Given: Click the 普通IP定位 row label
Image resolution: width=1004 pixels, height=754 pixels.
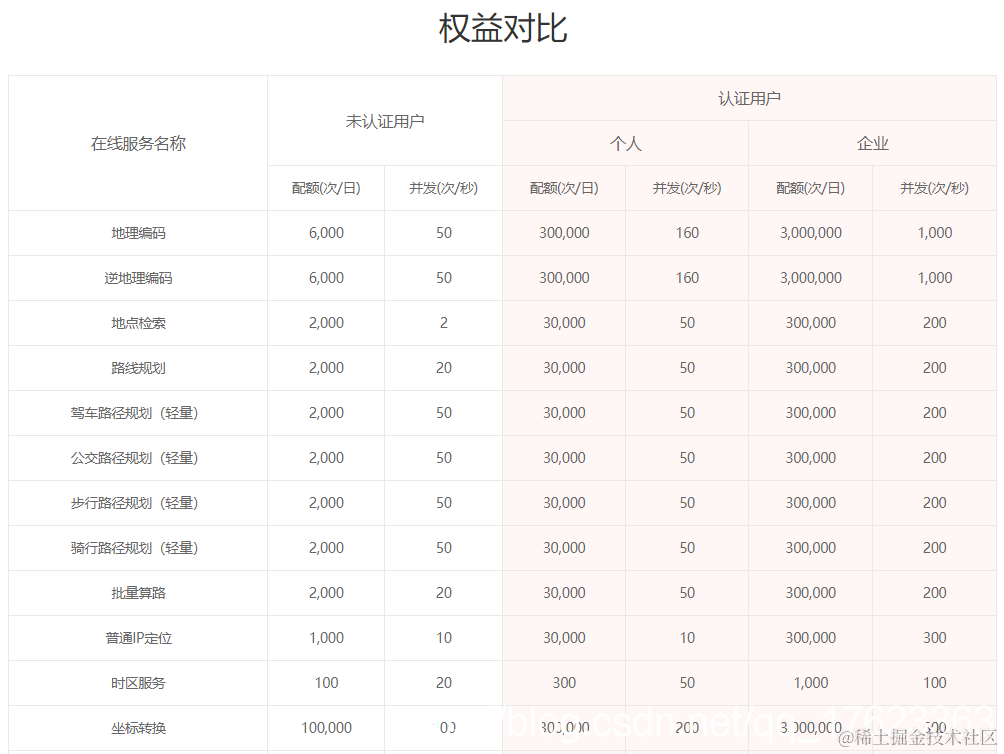Looking at the screenshot, I should pyautogui.click(x=137, y=637).
